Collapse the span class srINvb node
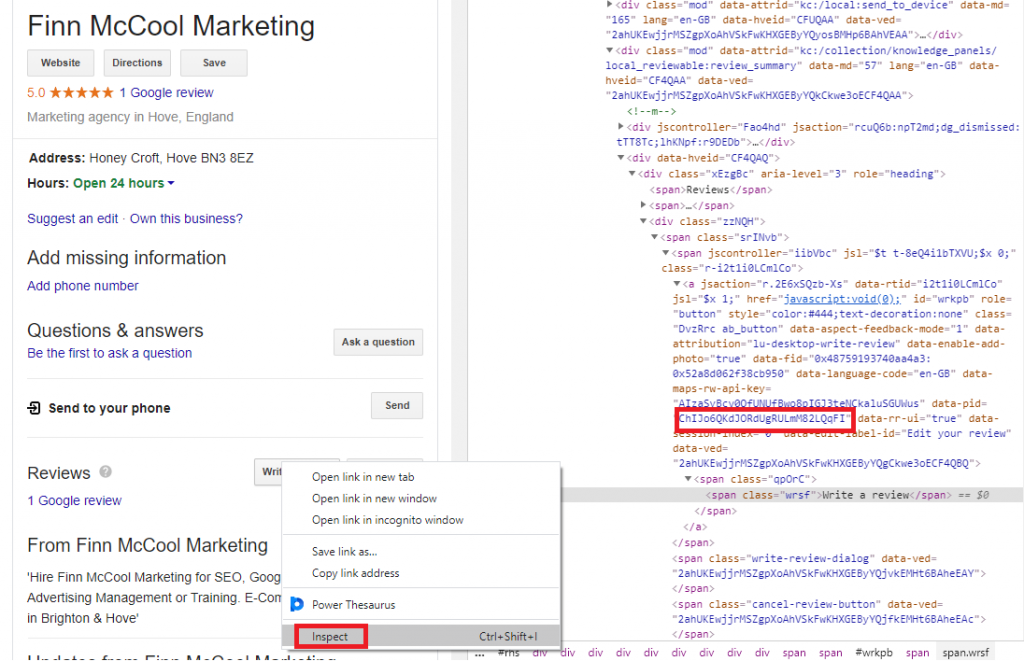 654,237
